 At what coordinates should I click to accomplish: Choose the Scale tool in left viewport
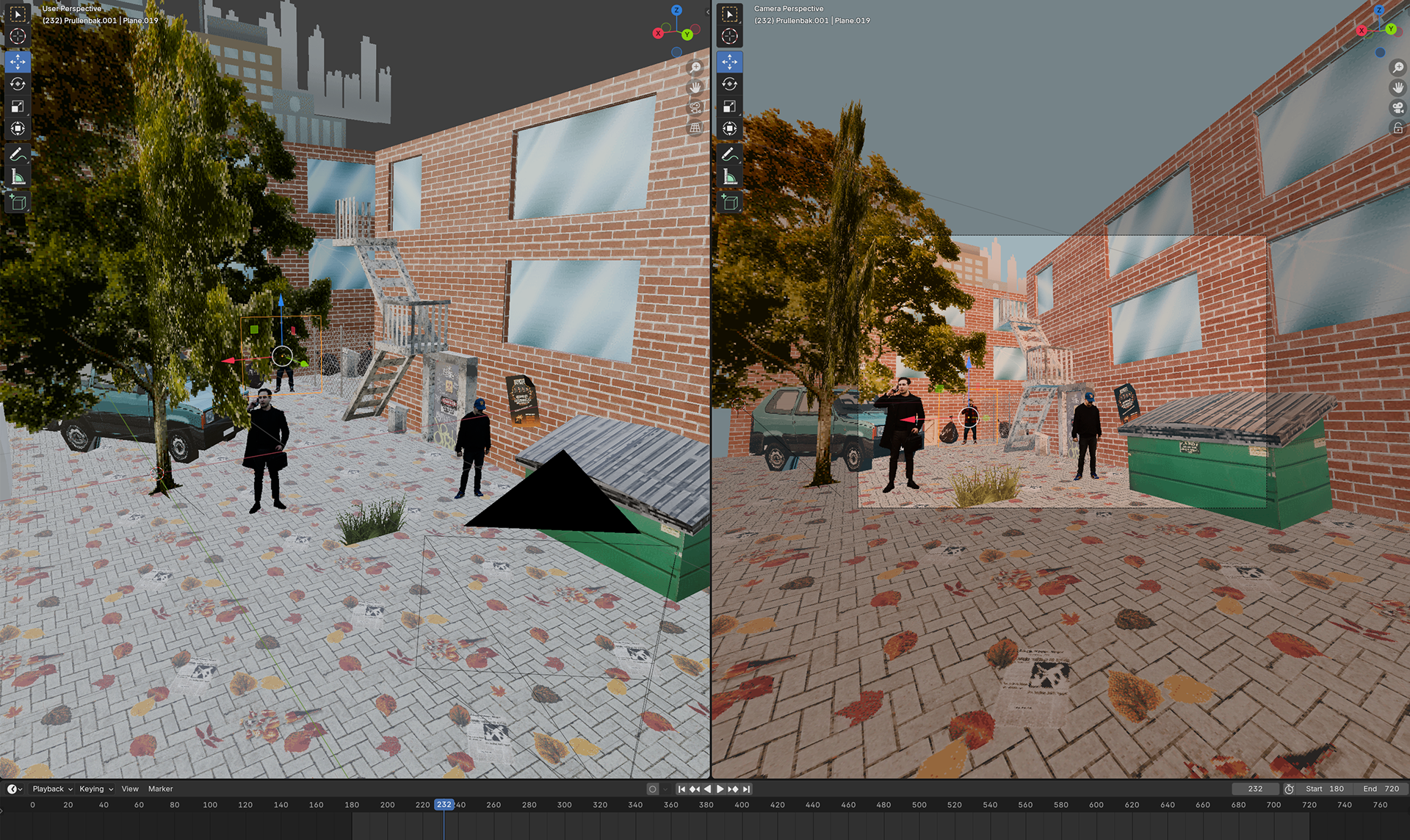tap(18, 106)
